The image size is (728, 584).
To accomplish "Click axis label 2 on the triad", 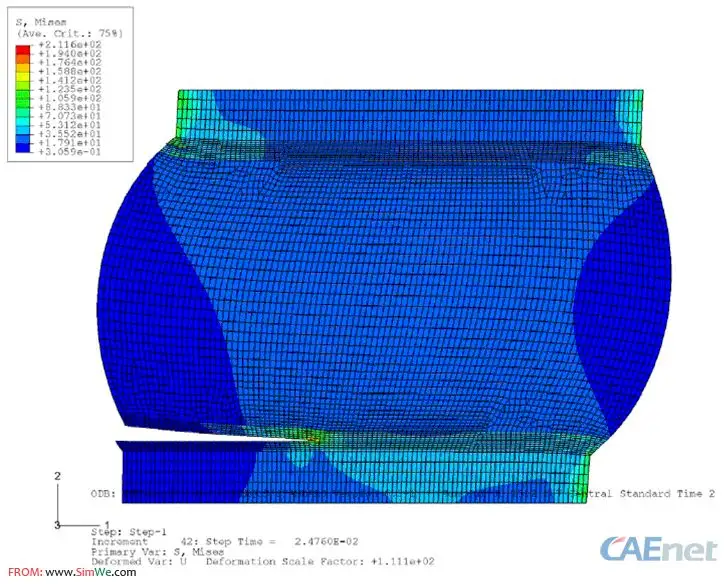I will tap(58, 474).
